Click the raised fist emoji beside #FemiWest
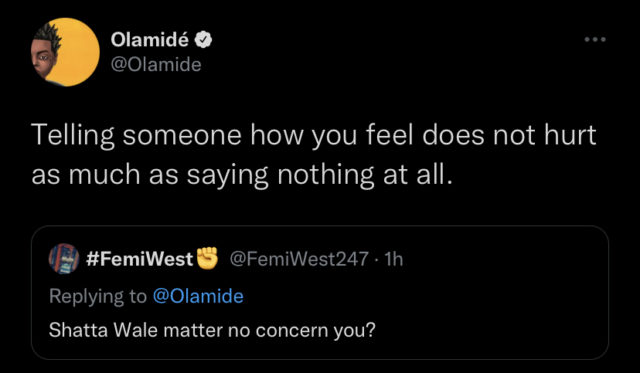Viewport: 640px width, 373px height. 207,258
